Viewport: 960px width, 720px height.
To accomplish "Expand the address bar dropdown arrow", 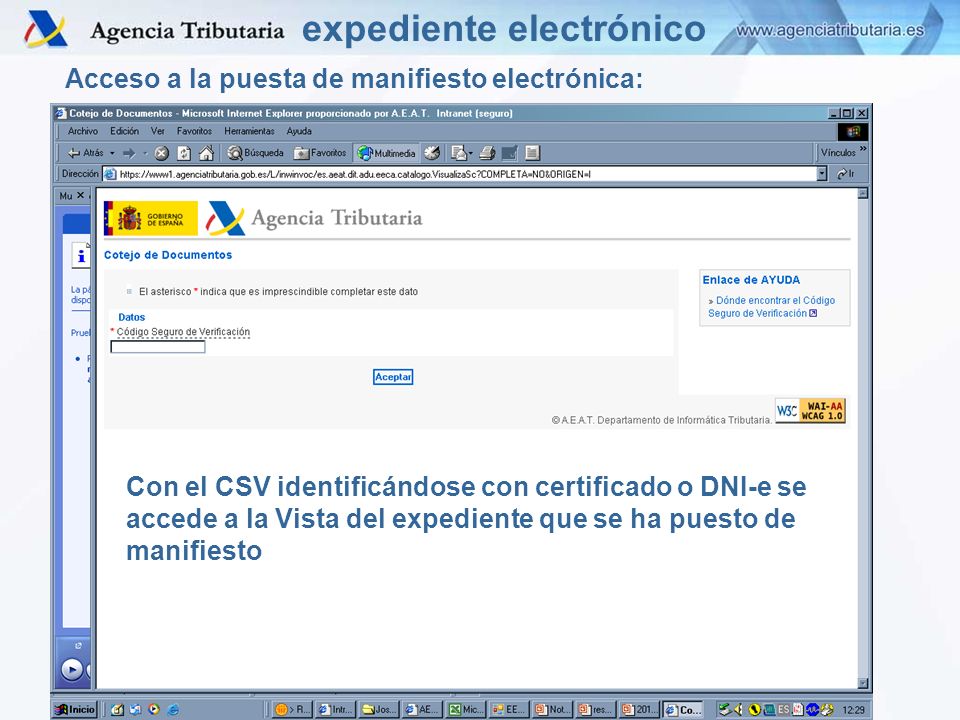I will pos(822,174).
